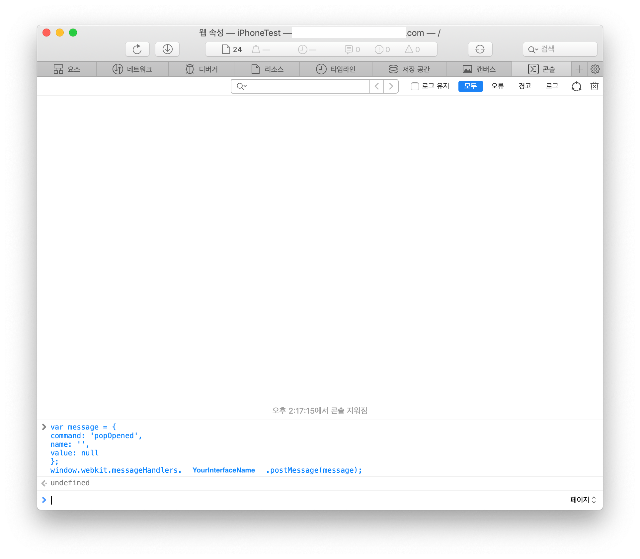
Task: Click the 'var message = {' code line
Action: [83, 427]
